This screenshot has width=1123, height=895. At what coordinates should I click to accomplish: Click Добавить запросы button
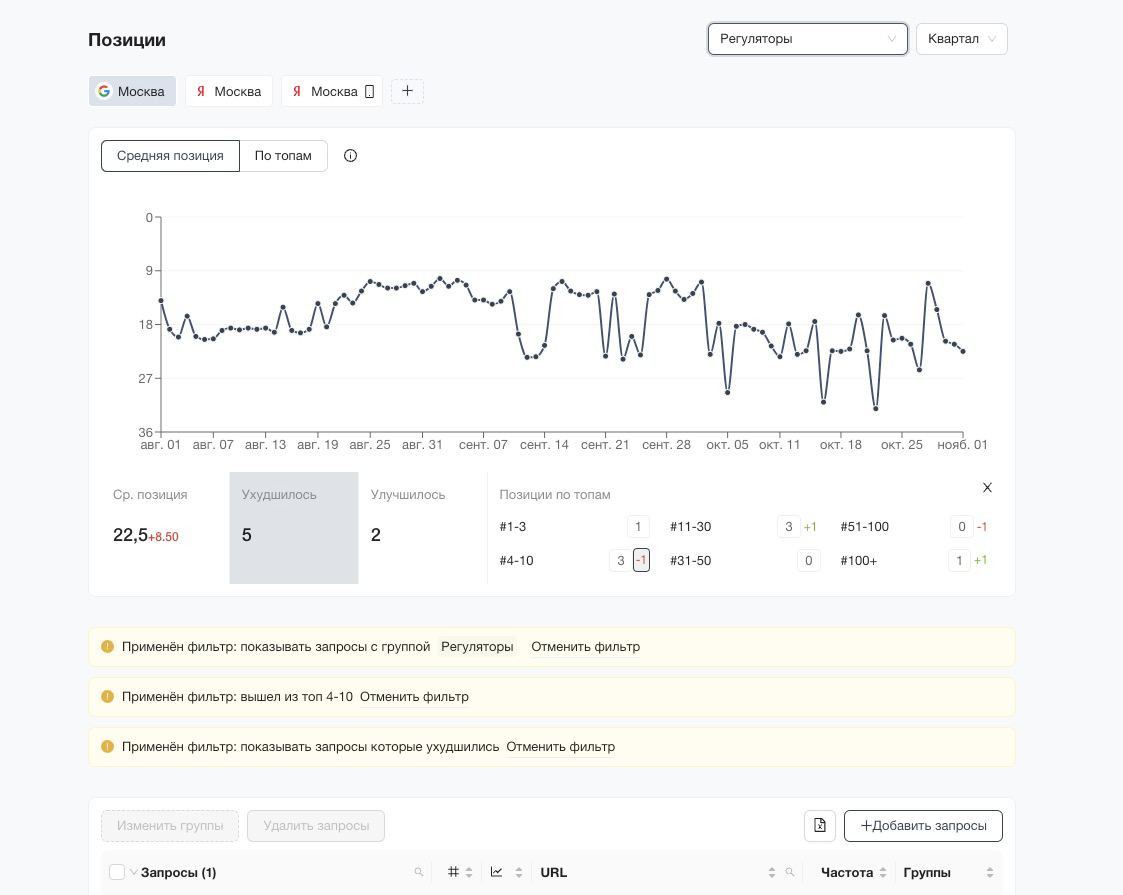pos(923,826)
